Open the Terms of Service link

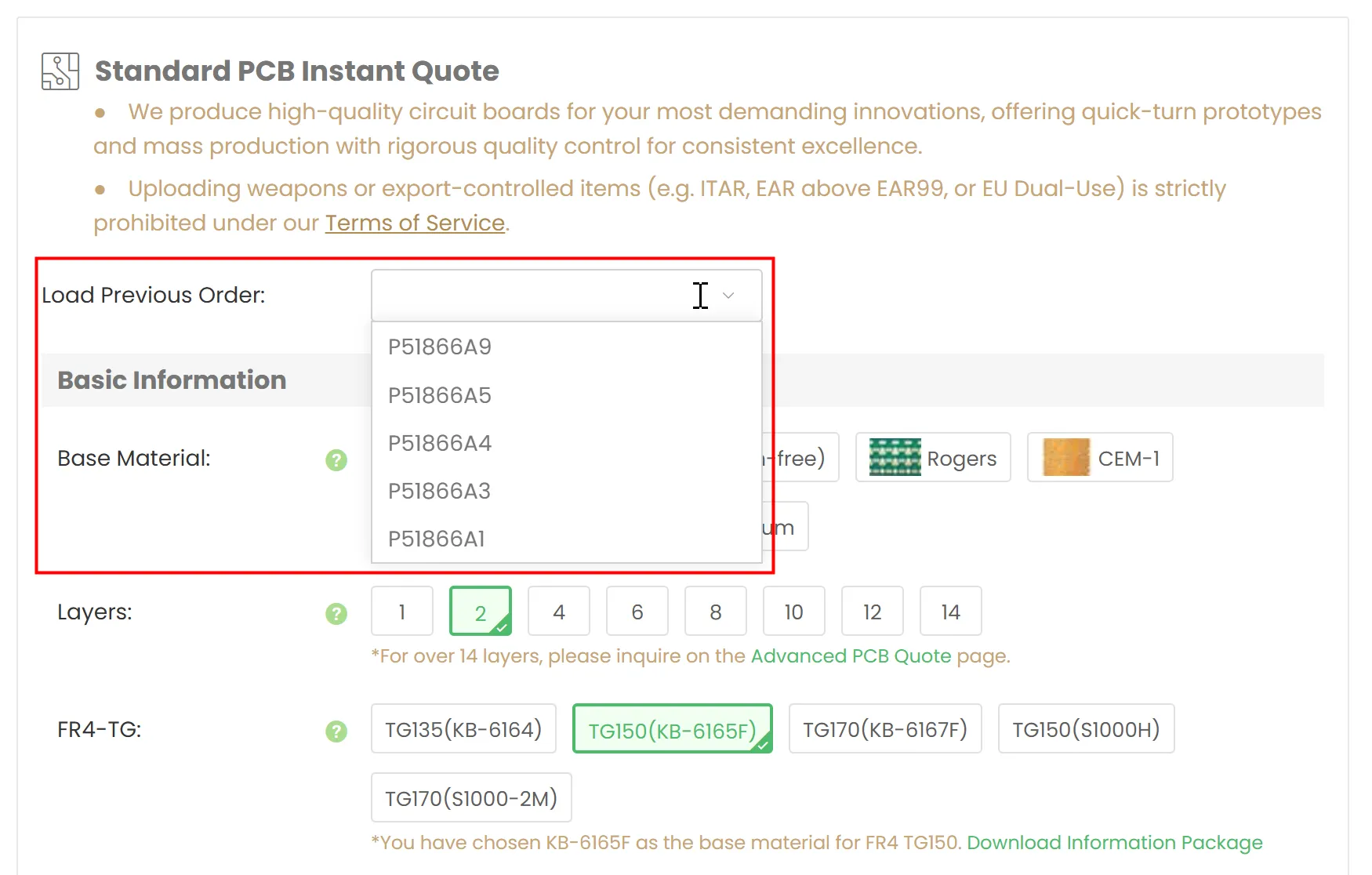click(415, 223)
